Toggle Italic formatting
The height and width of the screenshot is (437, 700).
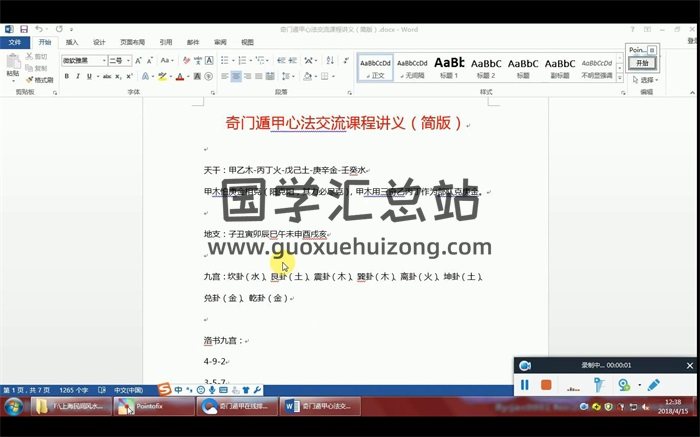coord(78,76)
